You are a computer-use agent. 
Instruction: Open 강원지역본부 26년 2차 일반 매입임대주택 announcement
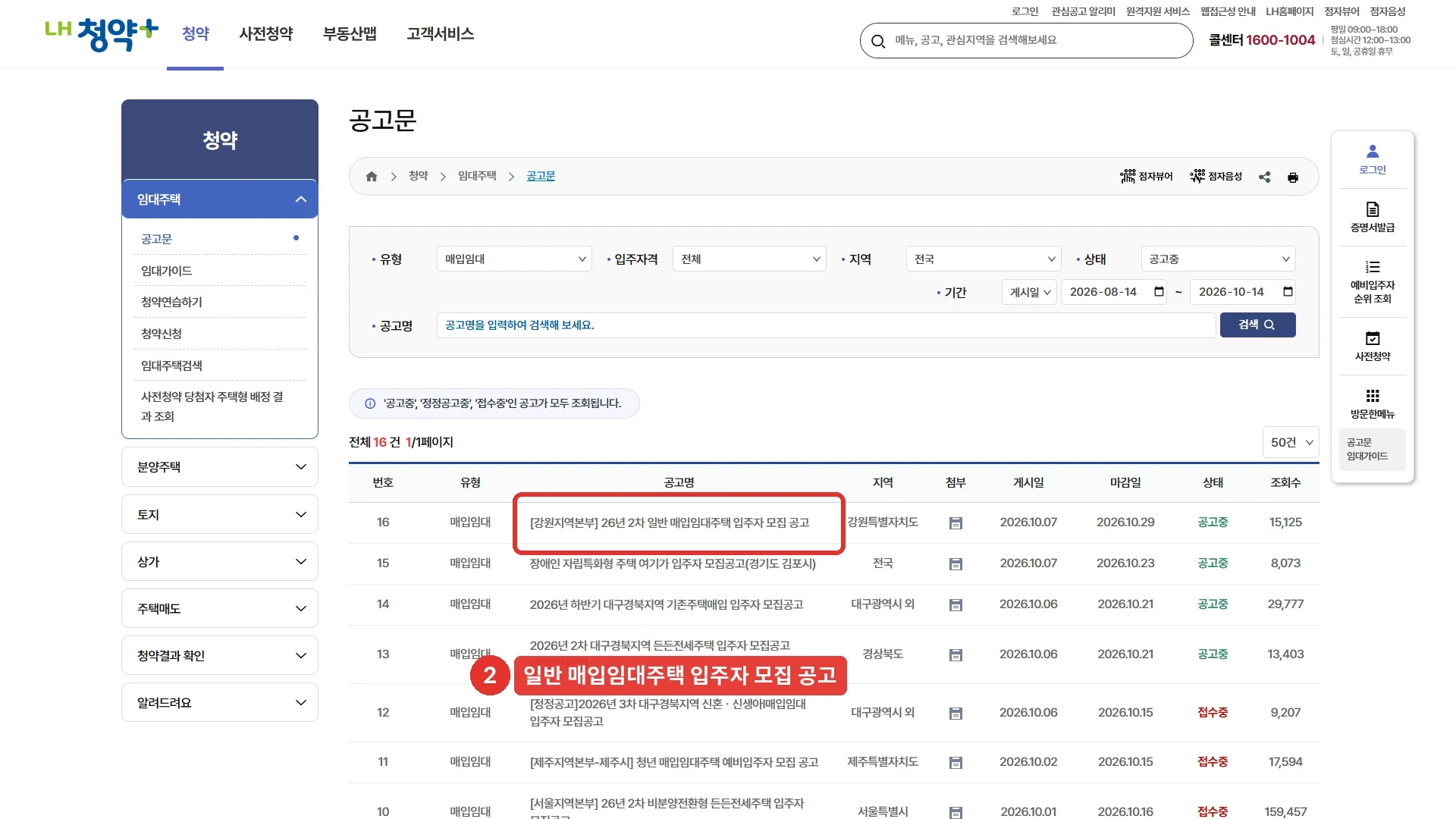click(670, 523)
